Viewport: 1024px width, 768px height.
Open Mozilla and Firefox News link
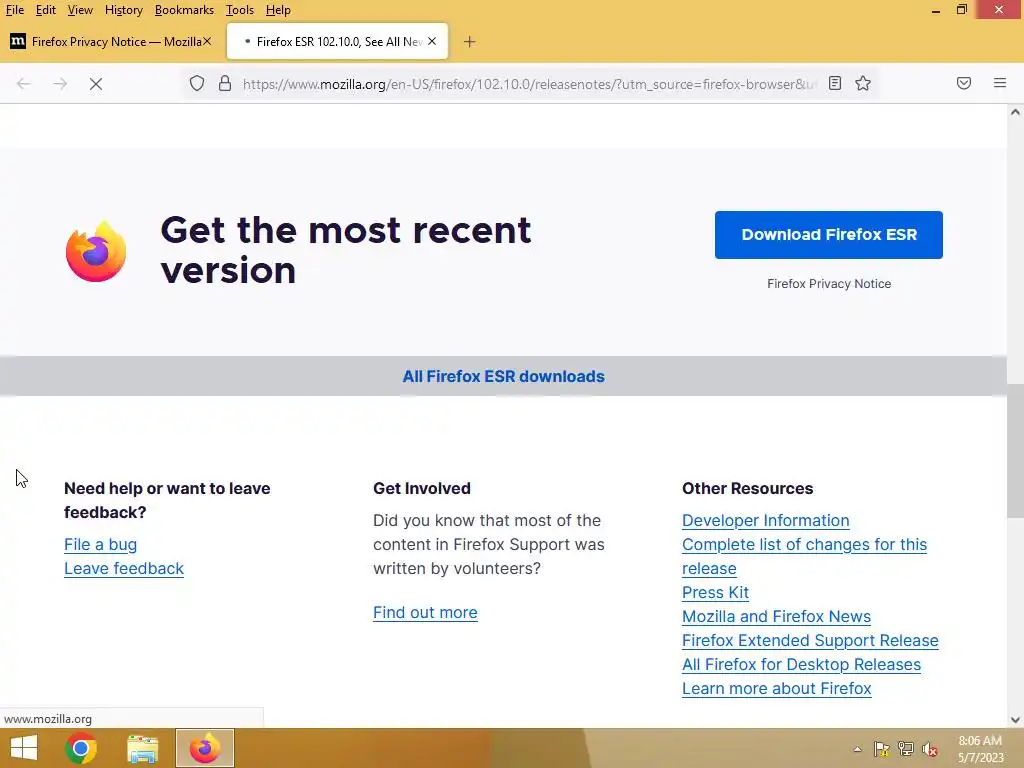(776, 616)
